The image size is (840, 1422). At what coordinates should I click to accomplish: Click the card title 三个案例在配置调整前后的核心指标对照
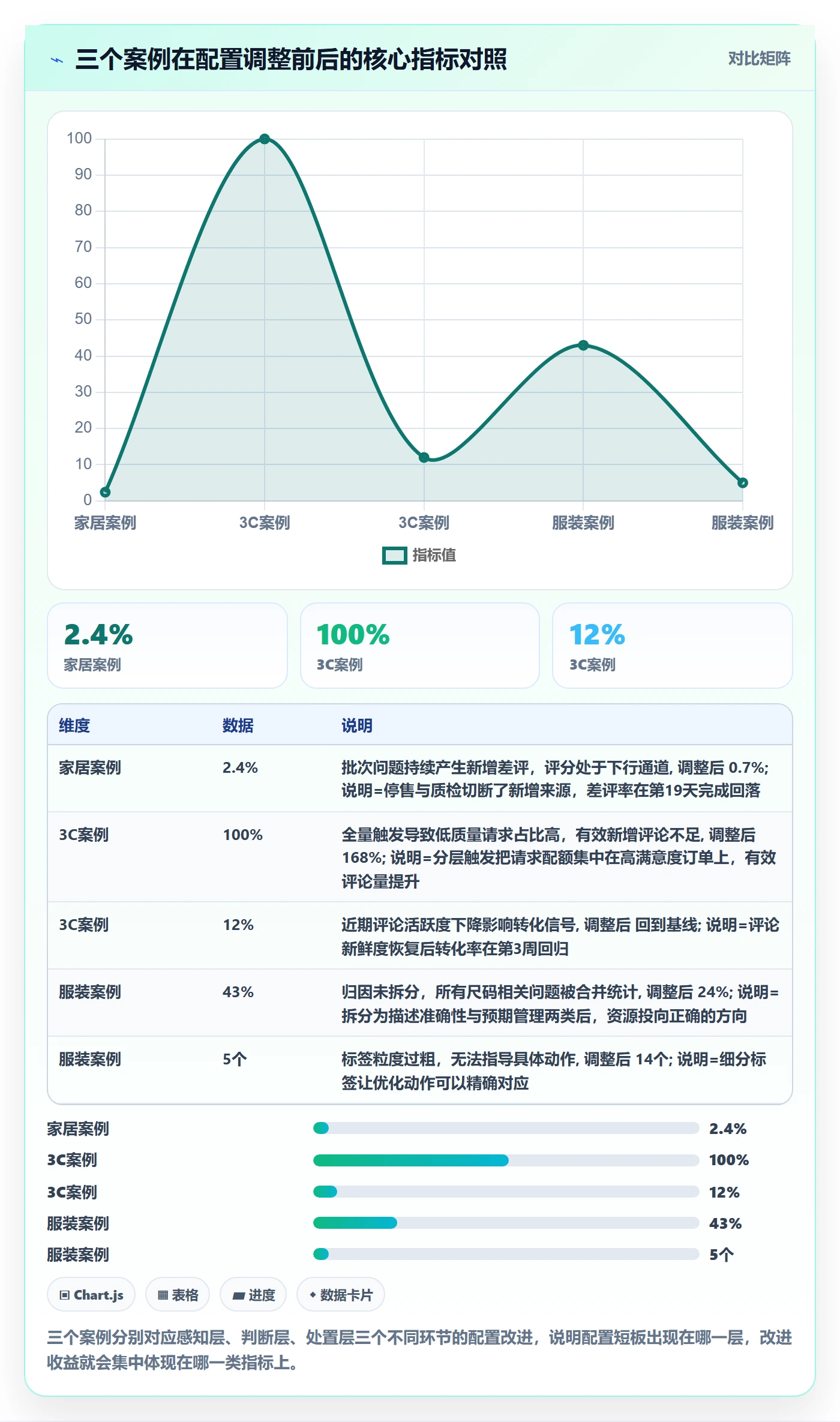coord(291,59)
